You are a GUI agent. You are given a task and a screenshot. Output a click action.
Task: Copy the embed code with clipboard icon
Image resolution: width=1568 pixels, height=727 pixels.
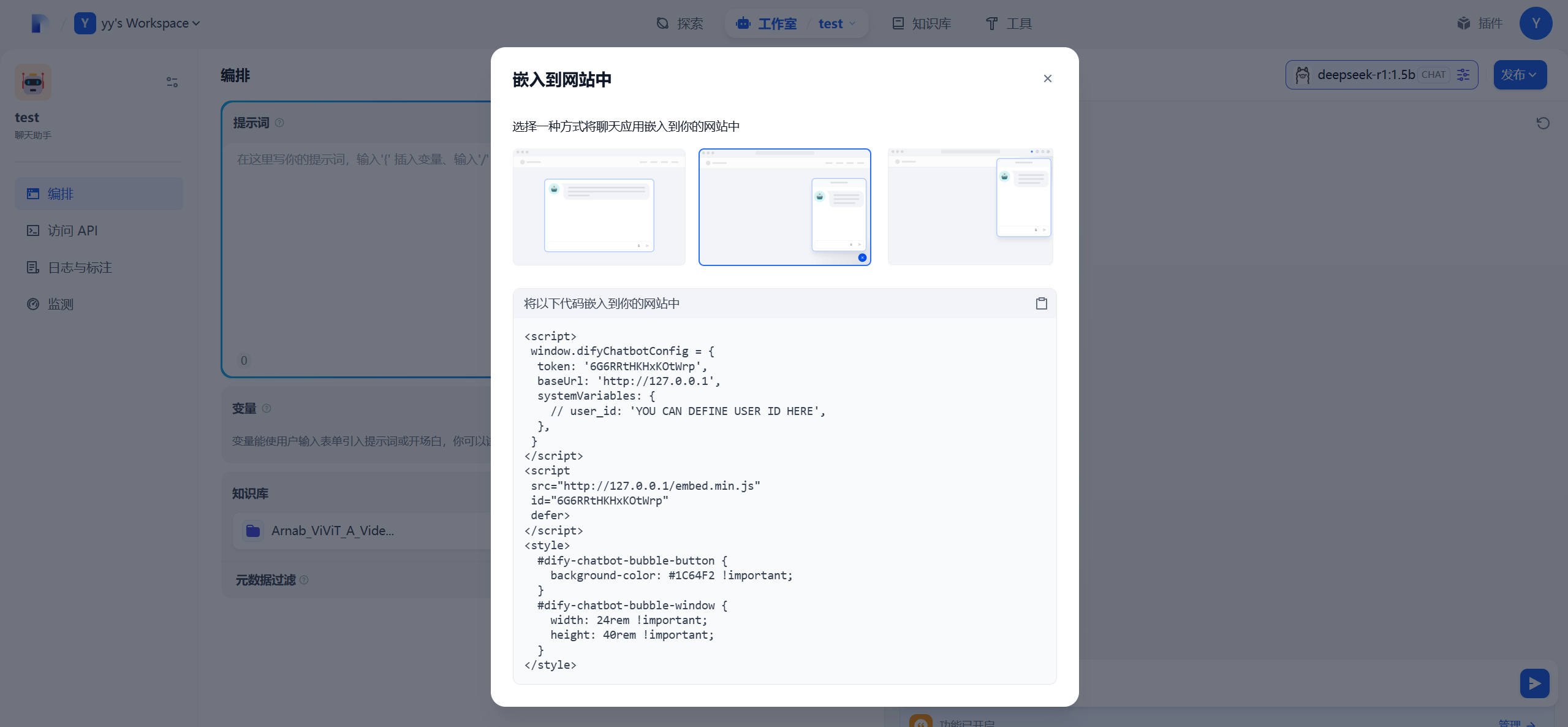click(x=1041, y=303)
